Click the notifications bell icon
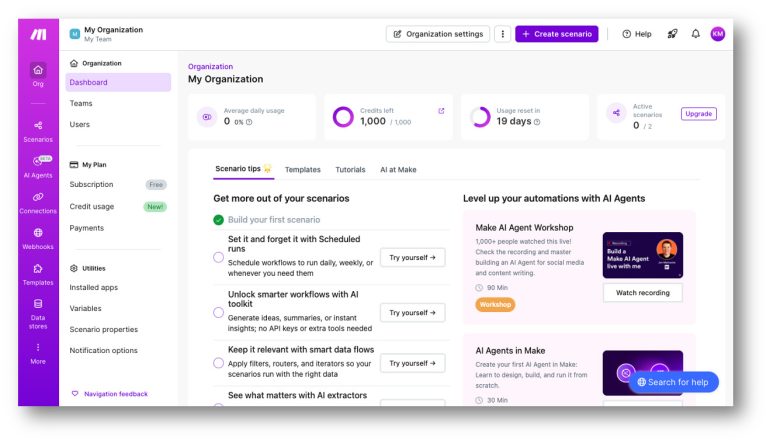Image resolution: width=770 pixels, height=443 pixels. click(696, 34)
